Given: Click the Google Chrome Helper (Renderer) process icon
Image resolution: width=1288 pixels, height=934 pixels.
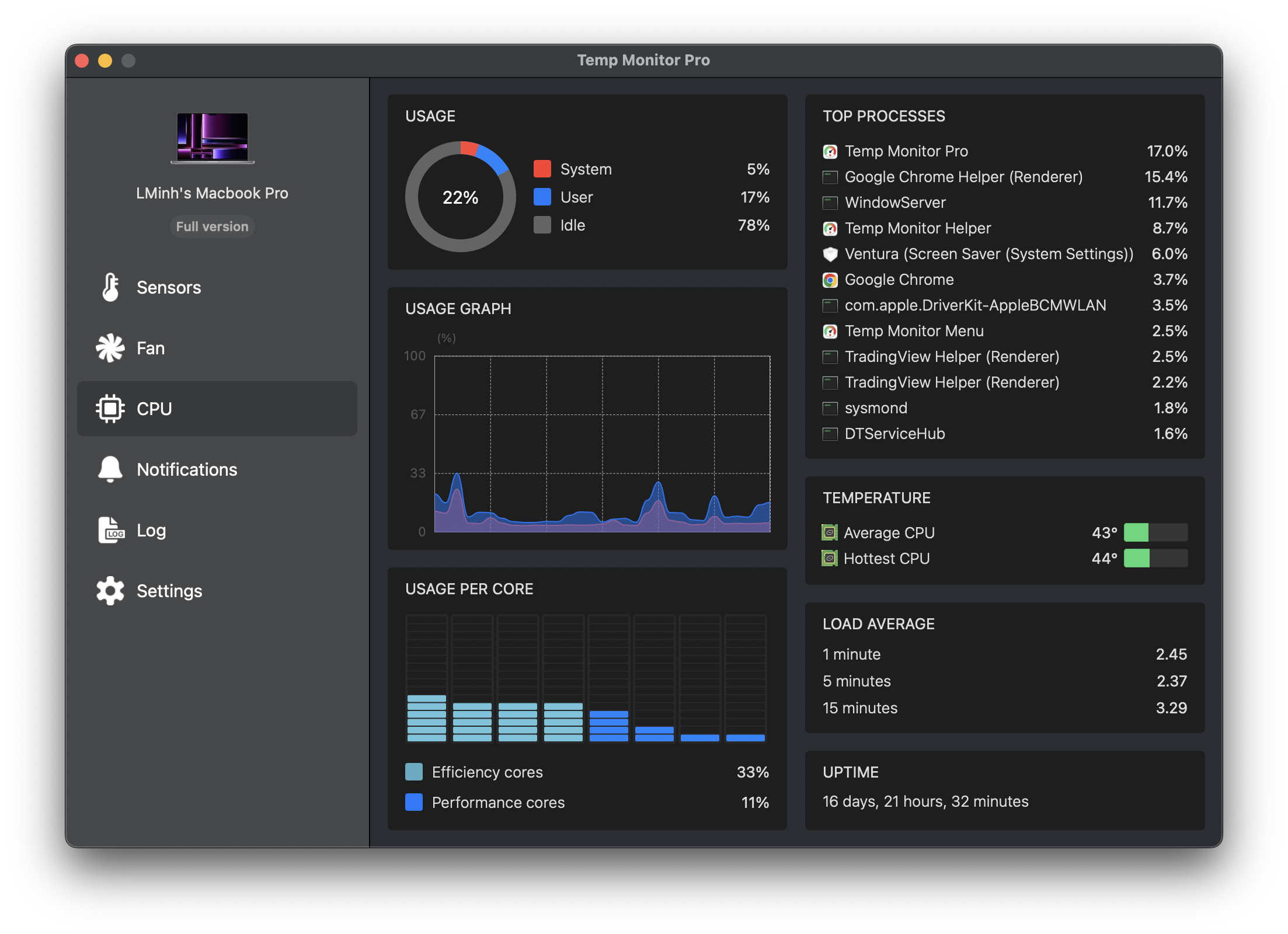Looking at the screenshot, I should tap(830, 177).
